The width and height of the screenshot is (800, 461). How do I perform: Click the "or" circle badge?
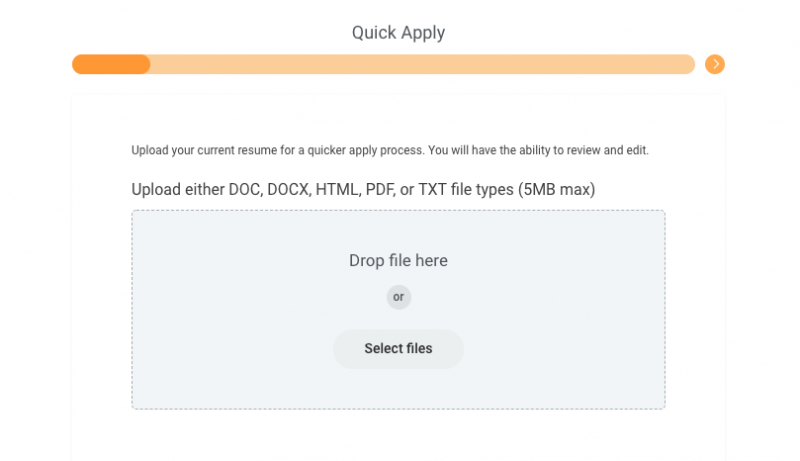pos(398,297)
